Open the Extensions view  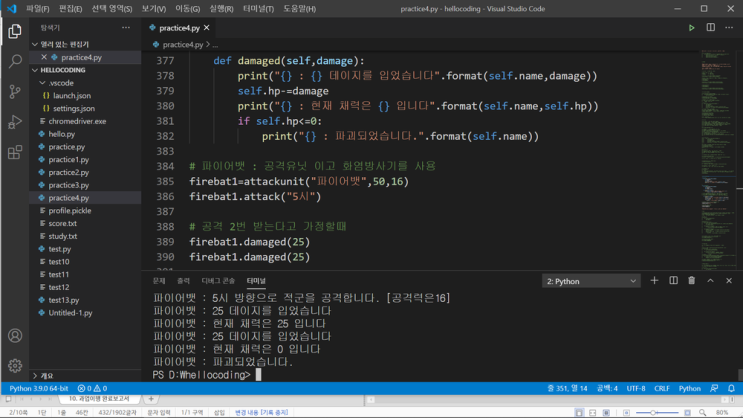point(15,153)
